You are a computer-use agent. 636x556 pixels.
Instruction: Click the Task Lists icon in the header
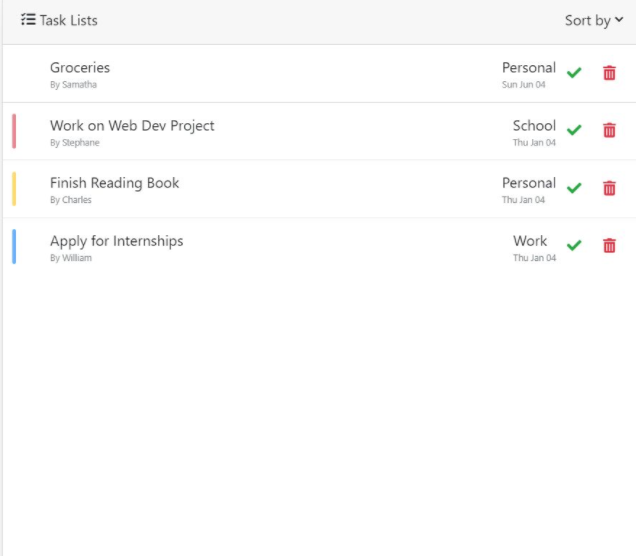tap(28, 20)
